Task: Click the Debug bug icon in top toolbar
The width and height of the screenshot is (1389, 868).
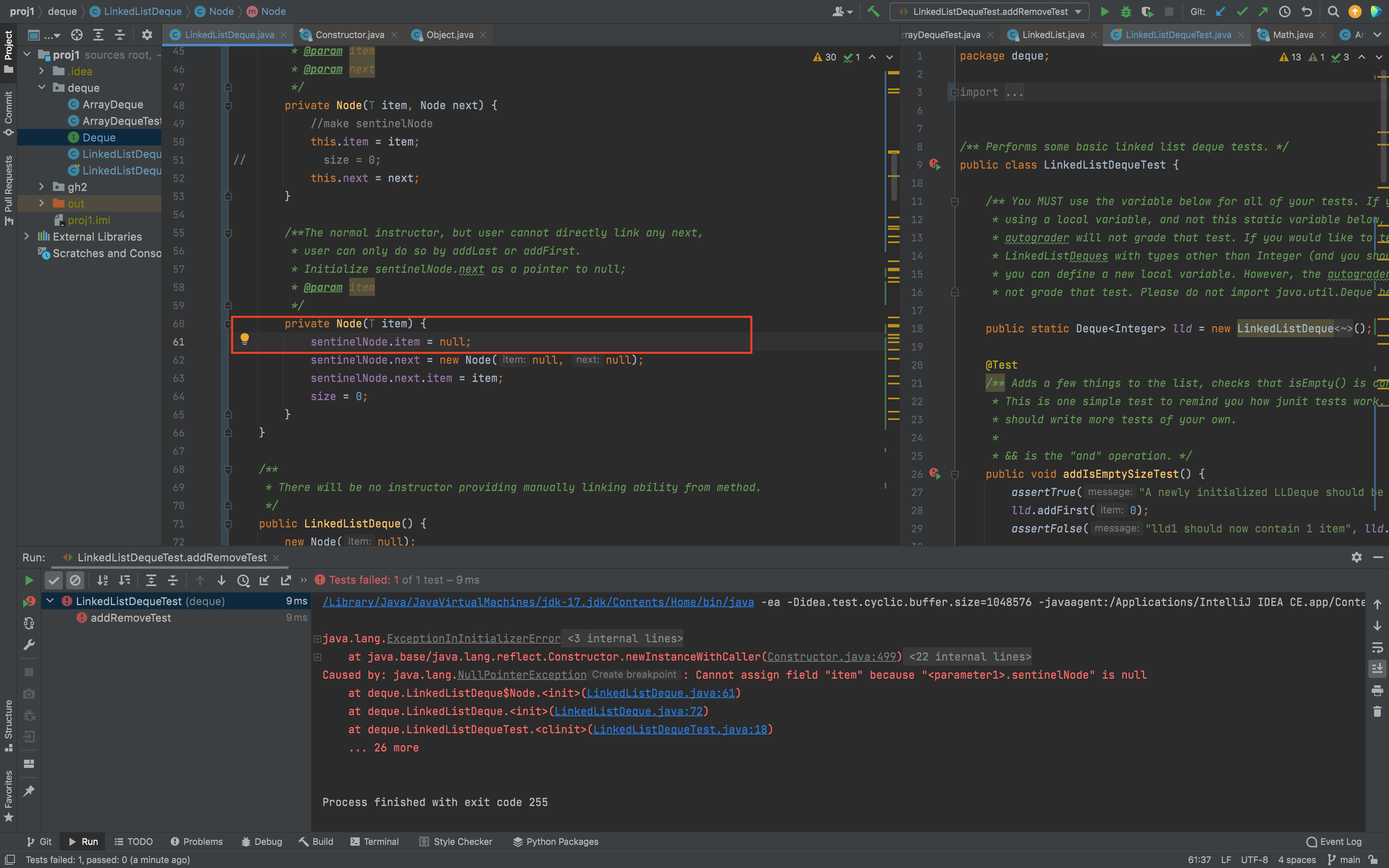Action: pyautogui.click(x=1126, y=12)
